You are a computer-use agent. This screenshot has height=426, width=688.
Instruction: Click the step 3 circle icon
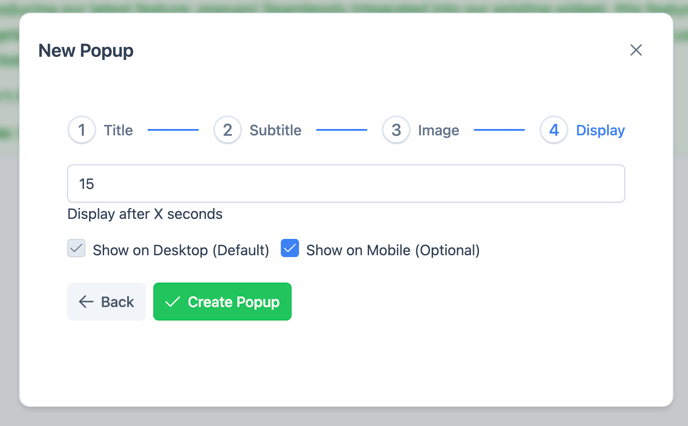click(x=396, y=130)
